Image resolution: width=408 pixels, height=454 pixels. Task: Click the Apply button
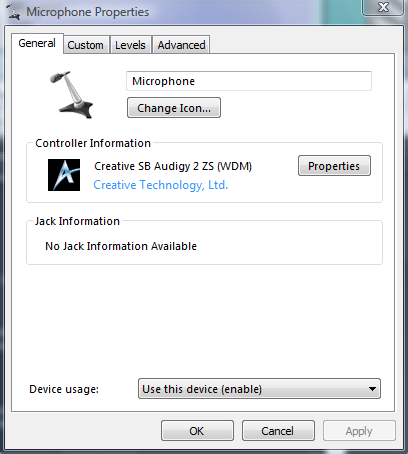coord(359,431)
